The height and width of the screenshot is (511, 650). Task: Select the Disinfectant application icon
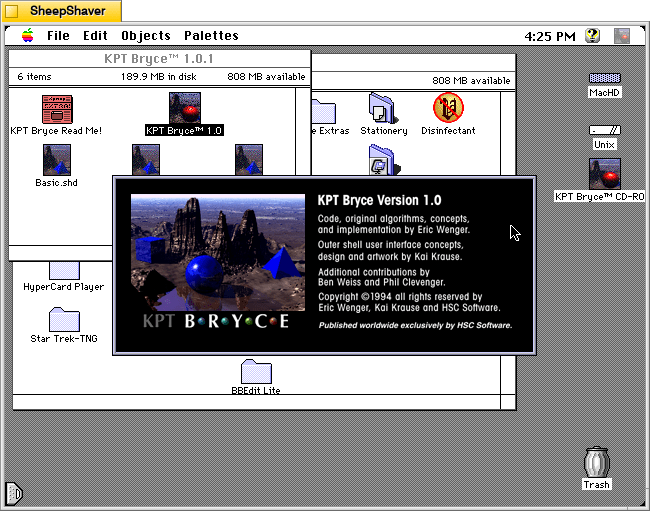(448, 108)
